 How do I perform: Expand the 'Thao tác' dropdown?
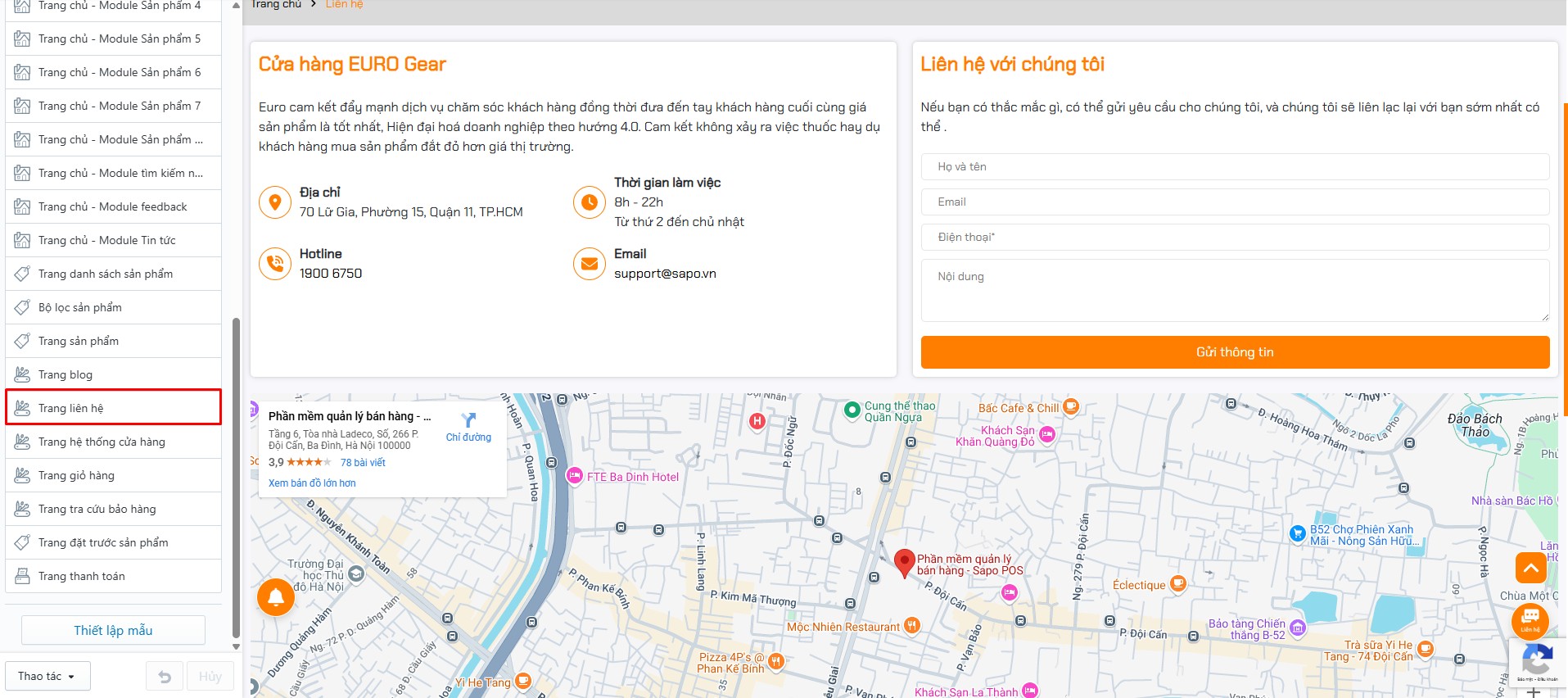click(x=47, y=676)
